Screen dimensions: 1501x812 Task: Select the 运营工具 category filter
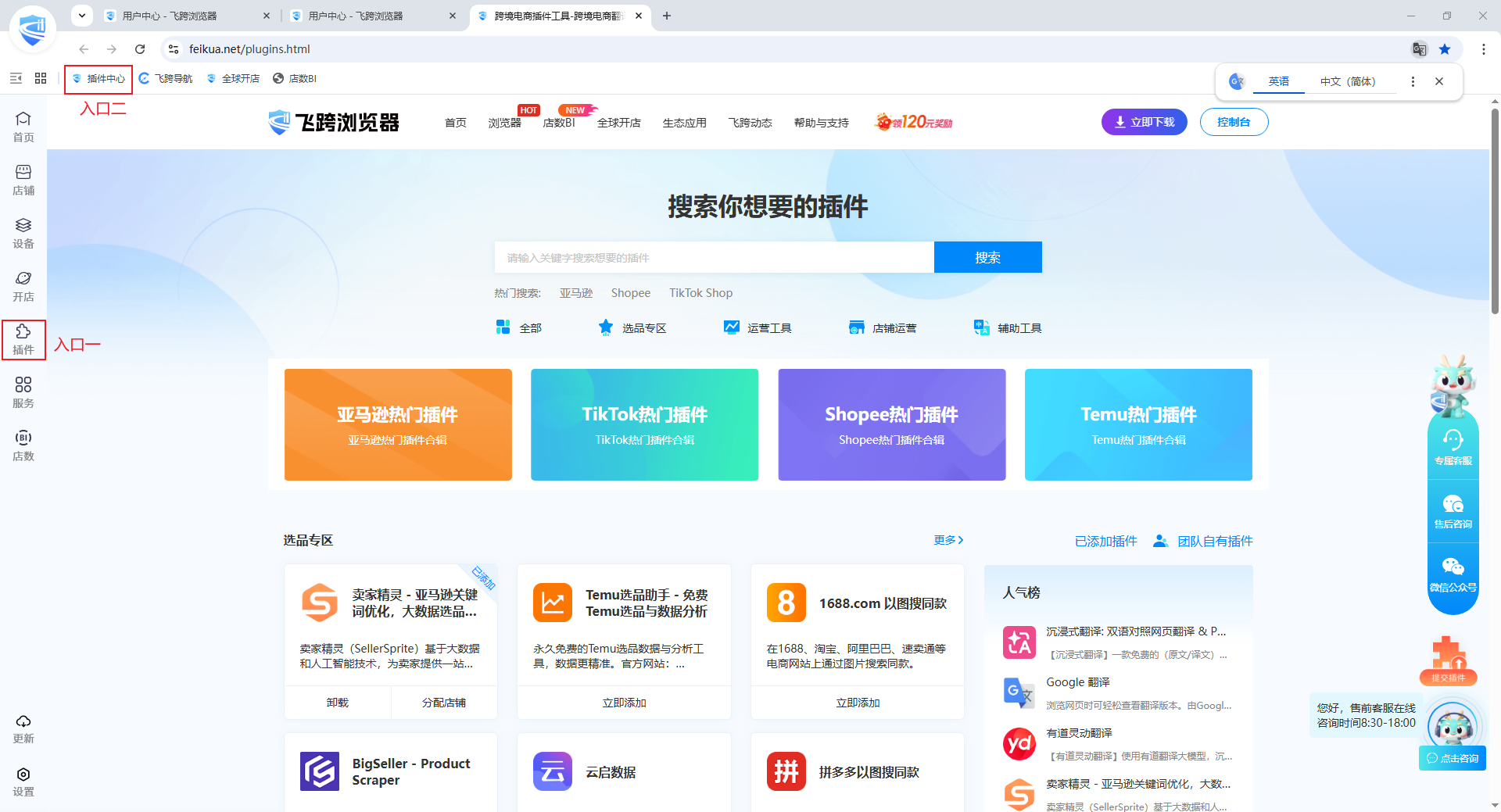pos(758,327)
